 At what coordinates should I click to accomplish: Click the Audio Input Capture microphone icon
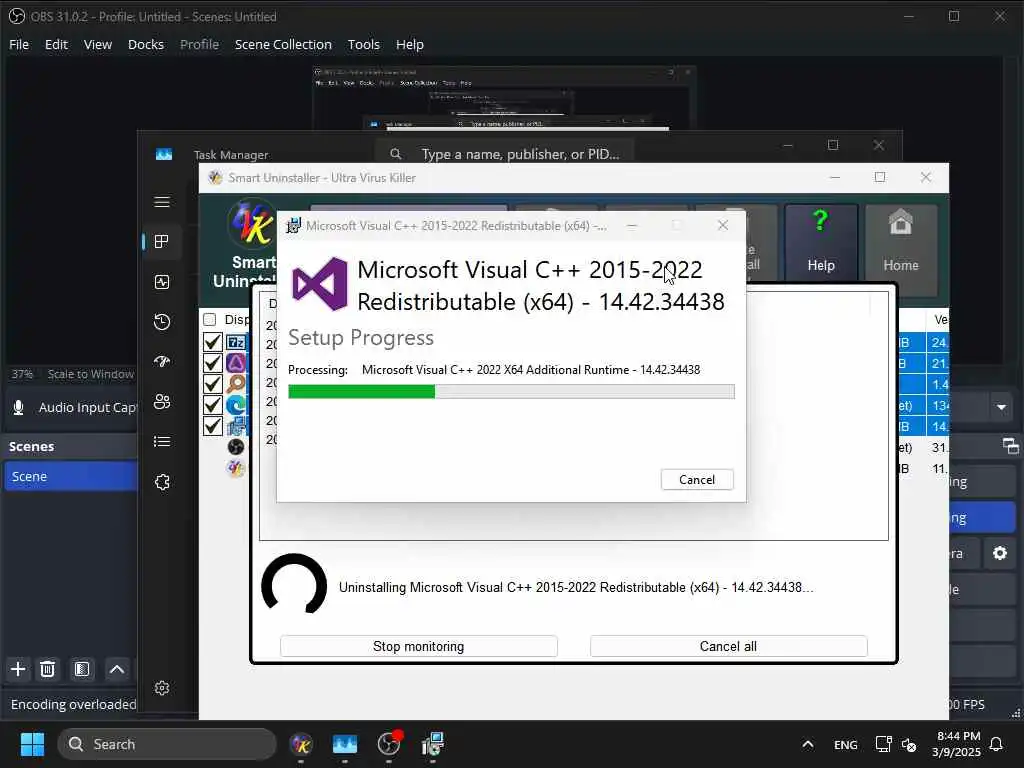[x=19, y=408]
